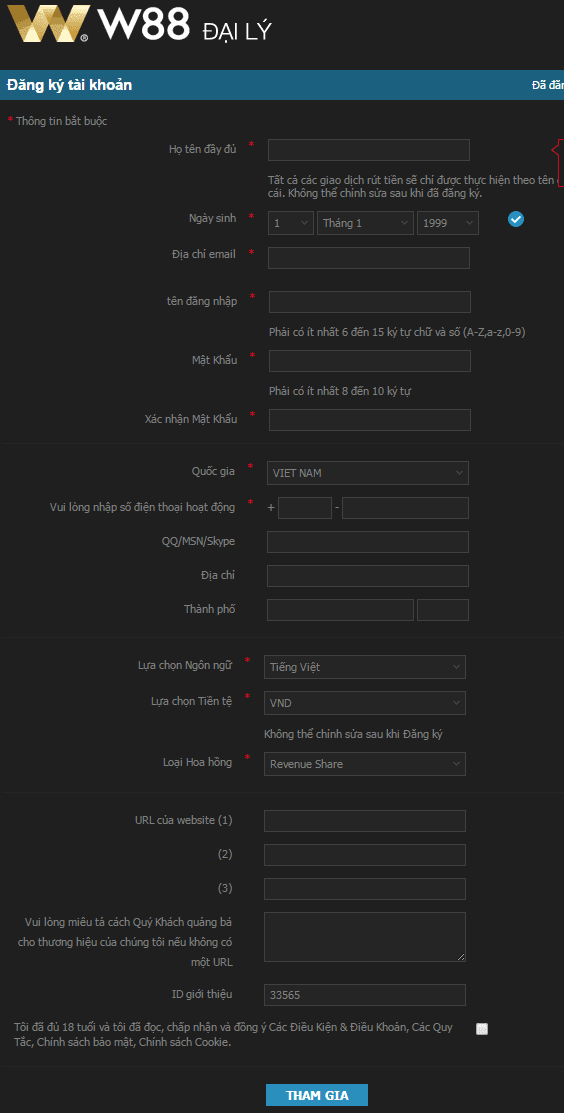Image resolution: width=564 pixels, height=1114 pixels.
Task: Expand the VIET NAM country dropdown
Action: pyautogui.click(x=367, y=473)
